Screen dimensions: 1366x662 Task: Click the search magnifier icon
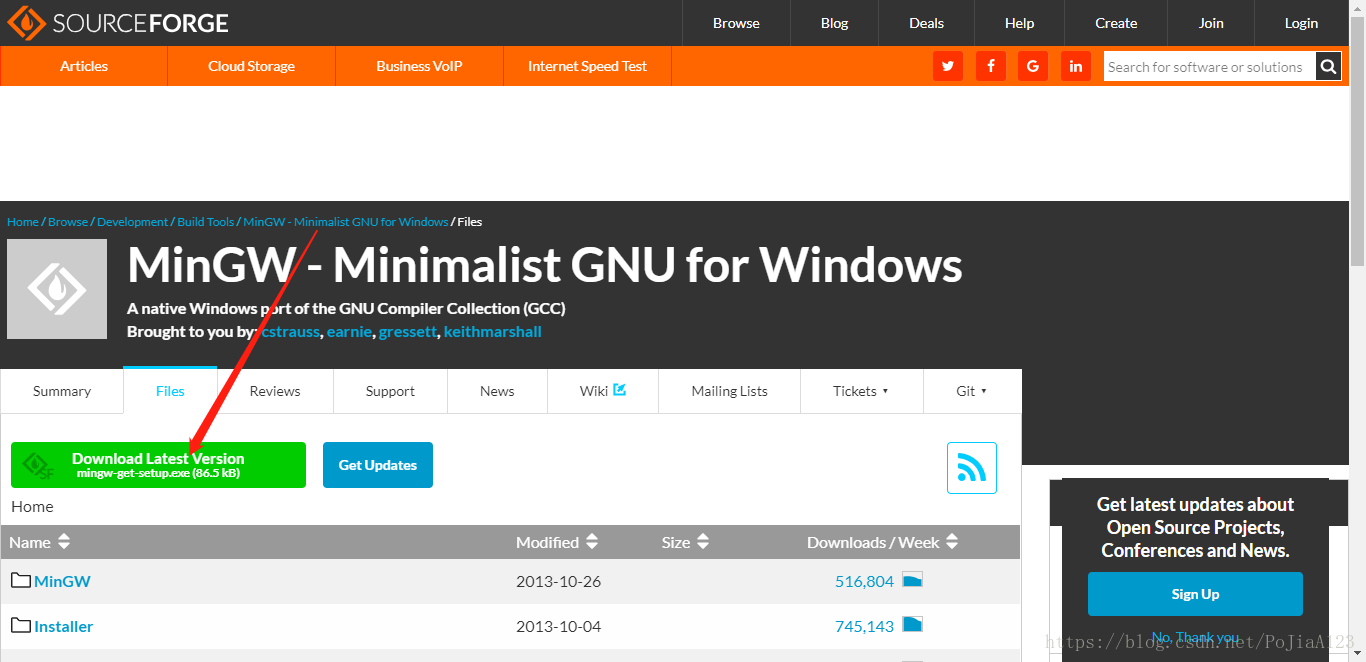[x=1328, y=67]
